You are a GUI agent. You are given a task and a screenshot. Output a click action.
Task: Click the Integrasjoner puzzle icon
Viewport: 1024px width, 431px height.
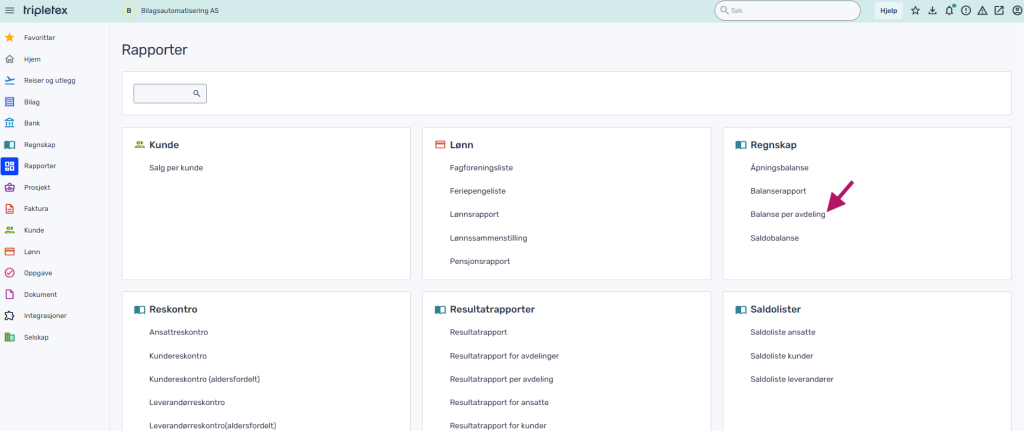(9, 315)
